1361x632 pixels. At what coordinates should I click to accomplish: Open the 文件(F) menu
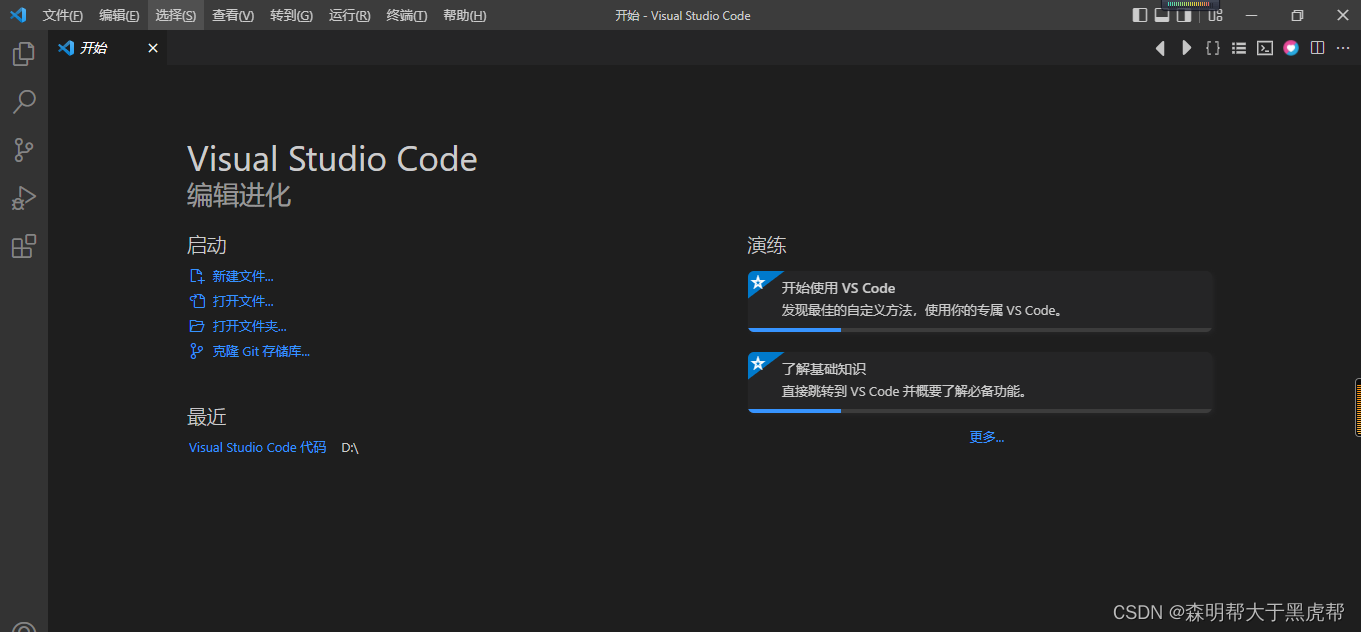coord(63,15)
